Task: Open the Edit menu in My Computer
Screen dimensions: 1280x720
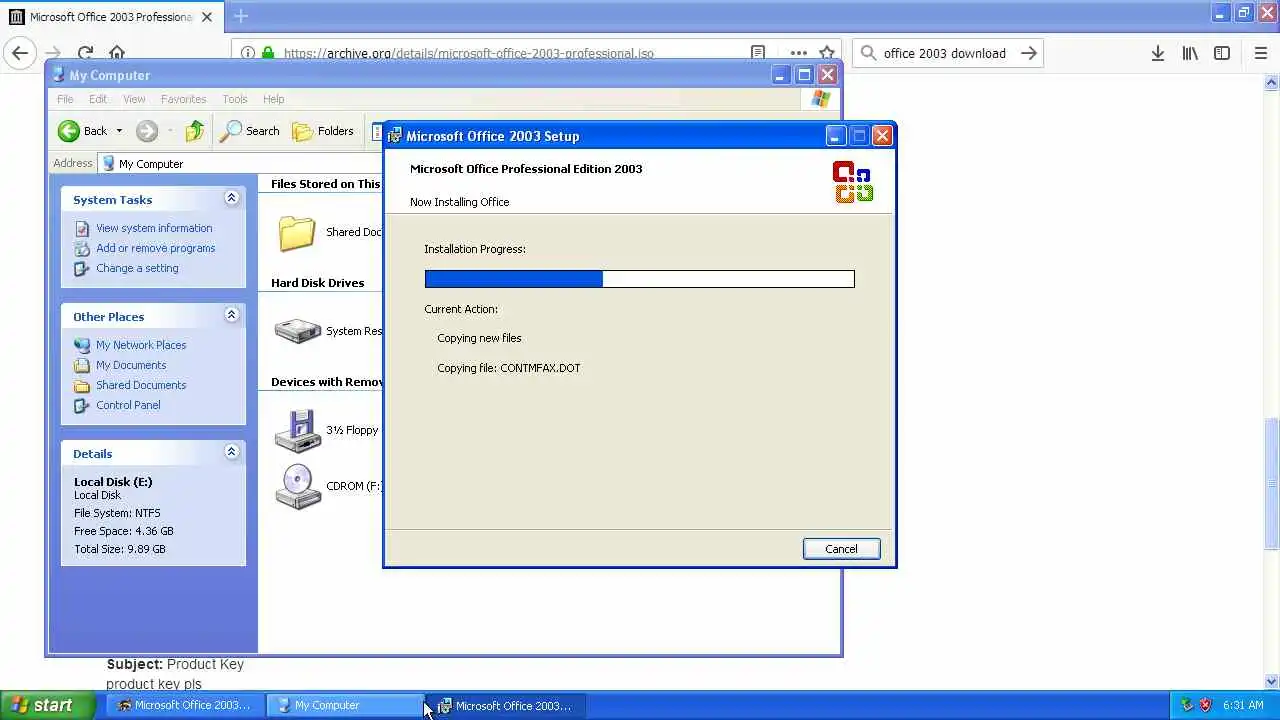Action: [98, 99]
